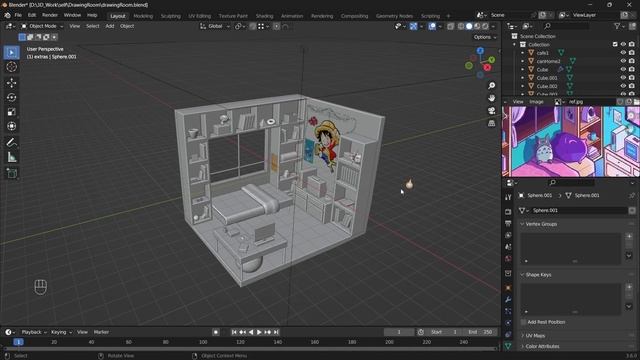Open the Render menu

[50, 15]
